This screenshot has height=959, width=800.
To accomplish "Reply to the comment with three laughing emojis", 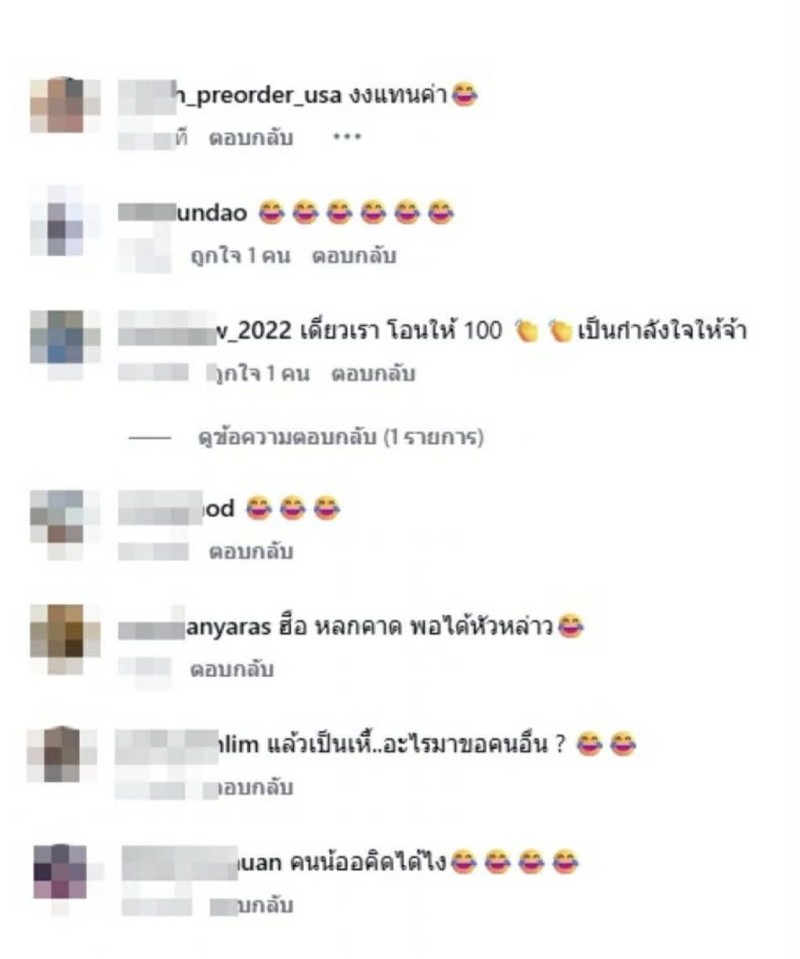I will [251, 552].
